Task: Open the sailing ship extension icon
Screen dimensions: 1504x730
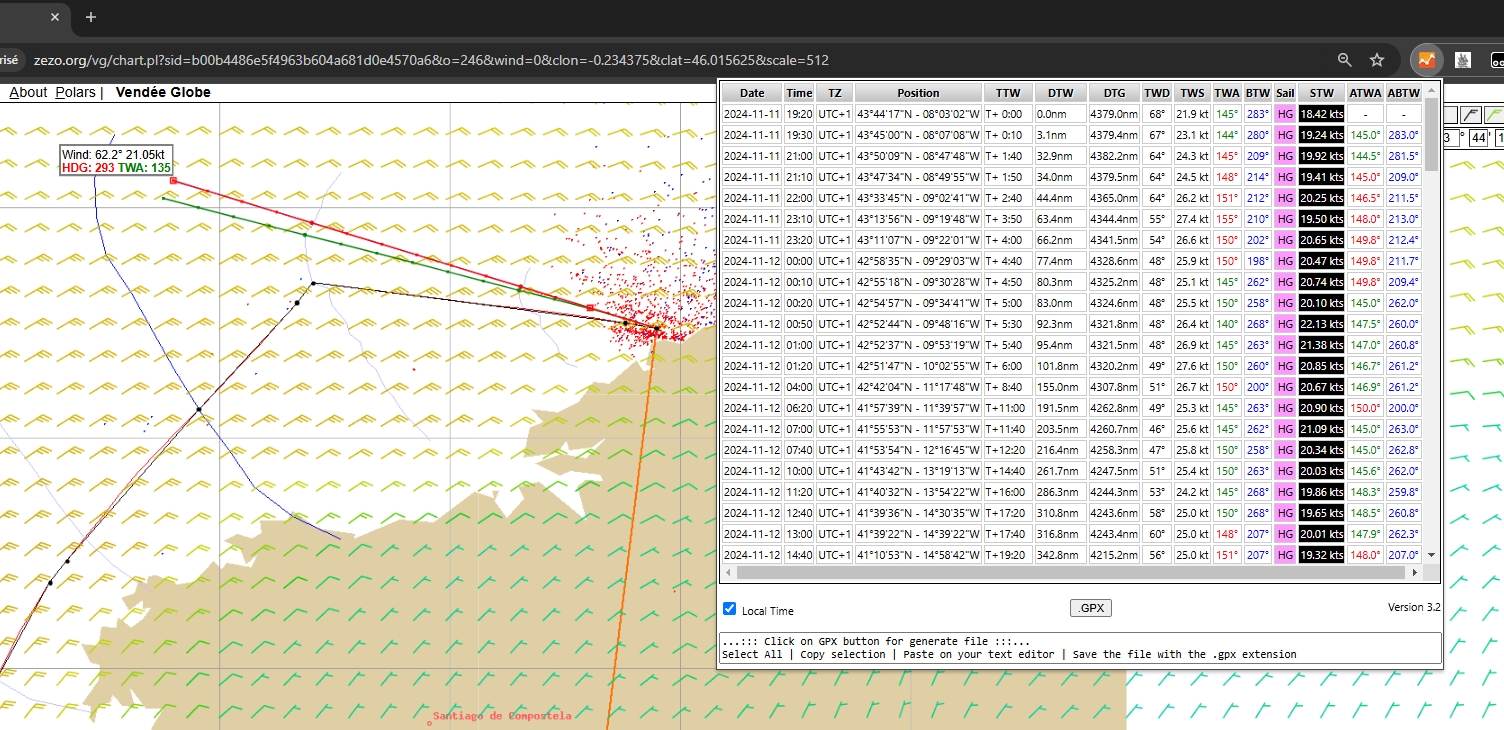Action: [1462, 60]
